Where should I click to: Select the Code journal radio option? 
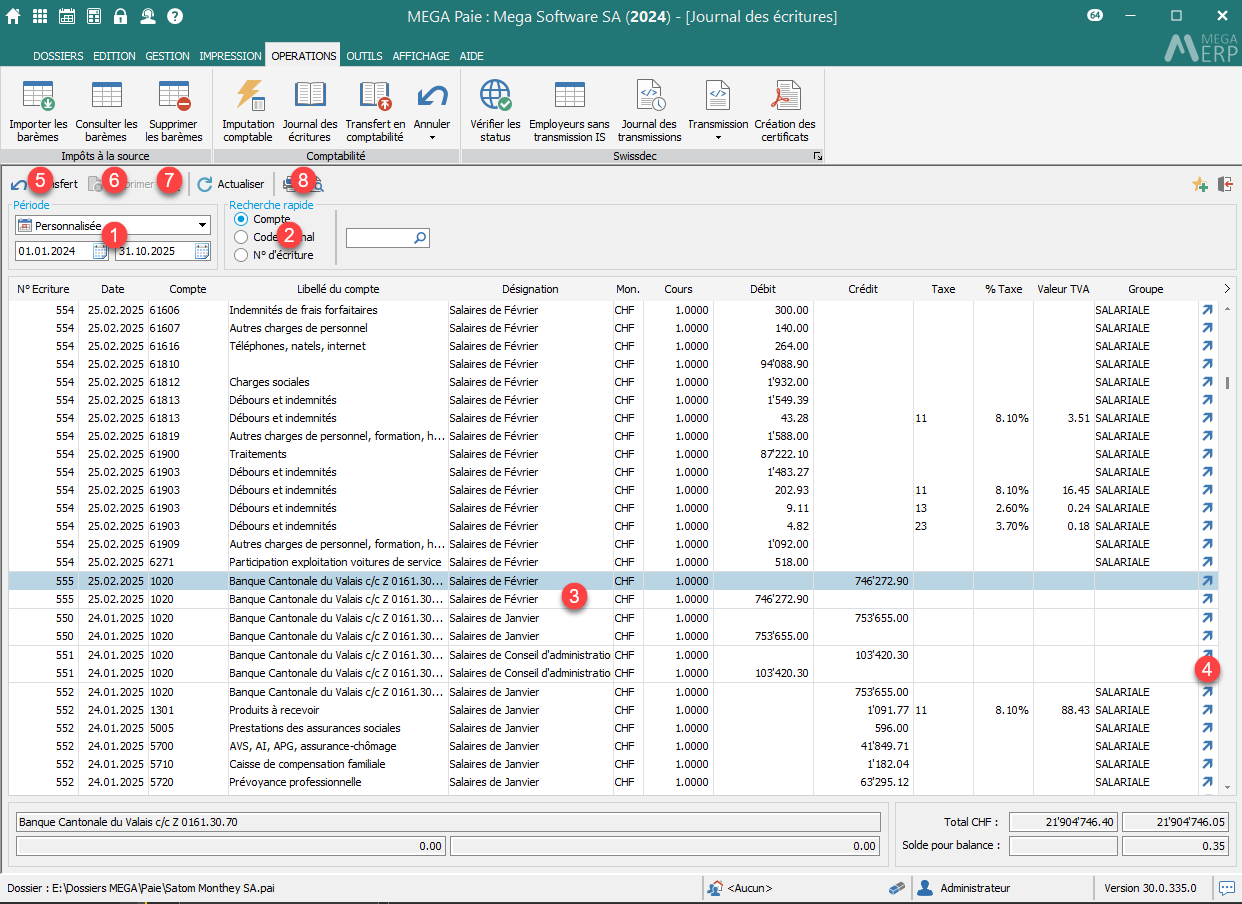click(241, 237)
